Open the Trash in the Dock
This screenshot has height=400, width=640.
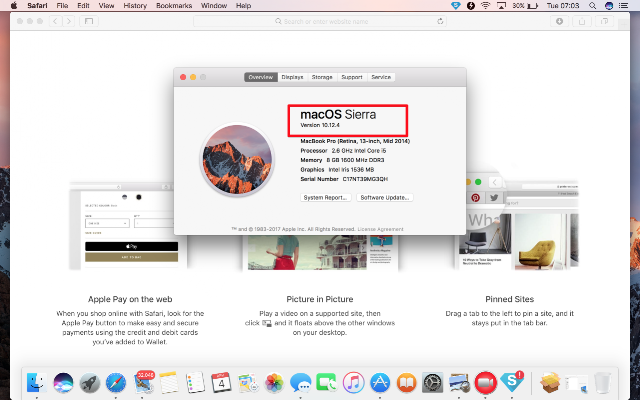(602, 383)
